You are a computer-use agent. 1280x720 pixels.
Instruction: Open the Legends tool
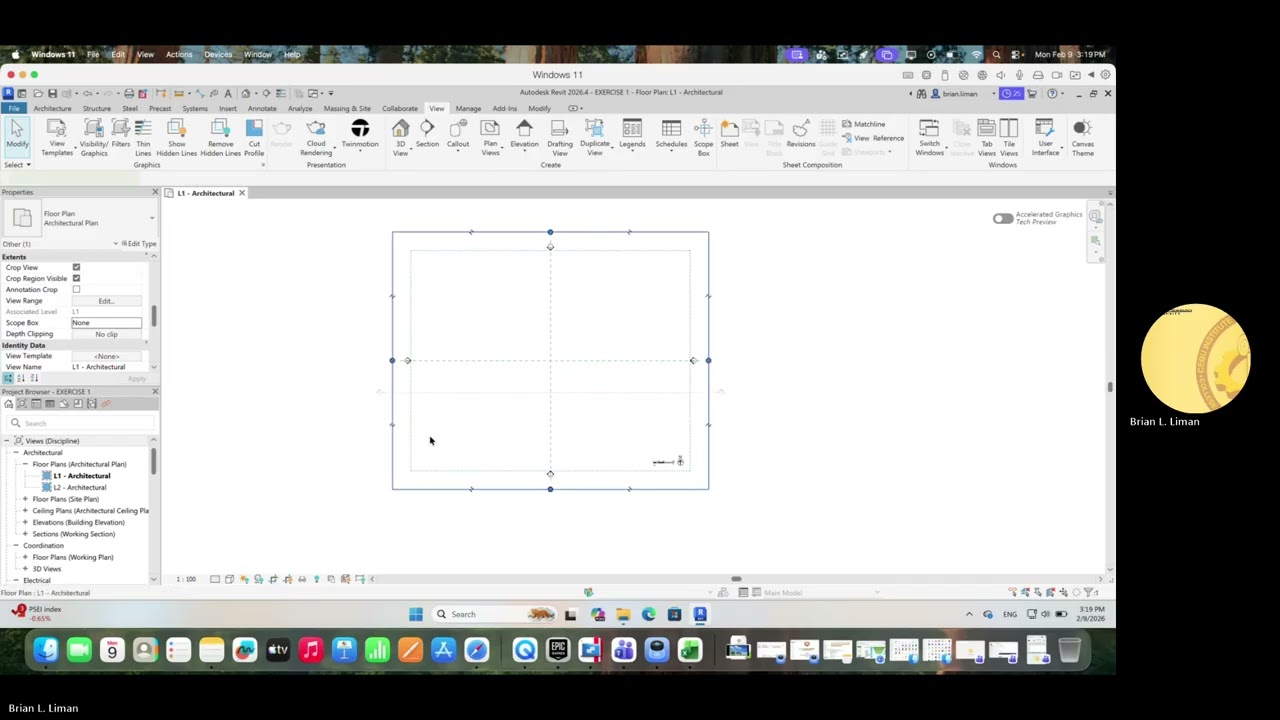[x=632, y=134]
